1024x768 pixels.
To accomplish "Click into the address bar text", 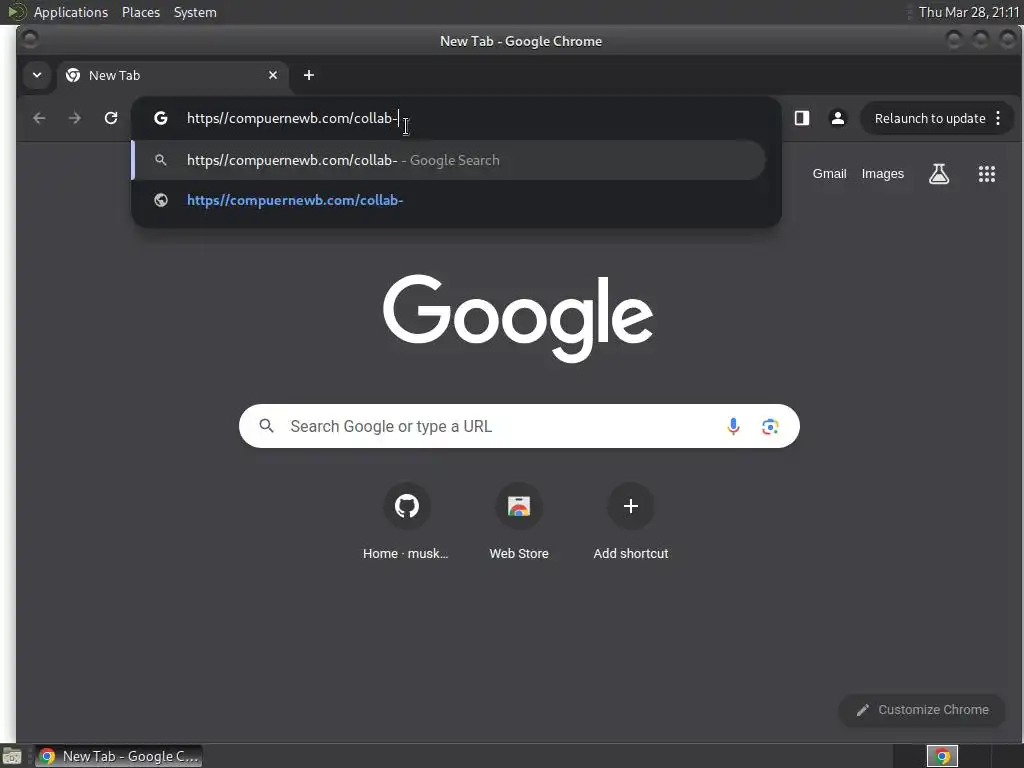I will click(x=293, y=118).
